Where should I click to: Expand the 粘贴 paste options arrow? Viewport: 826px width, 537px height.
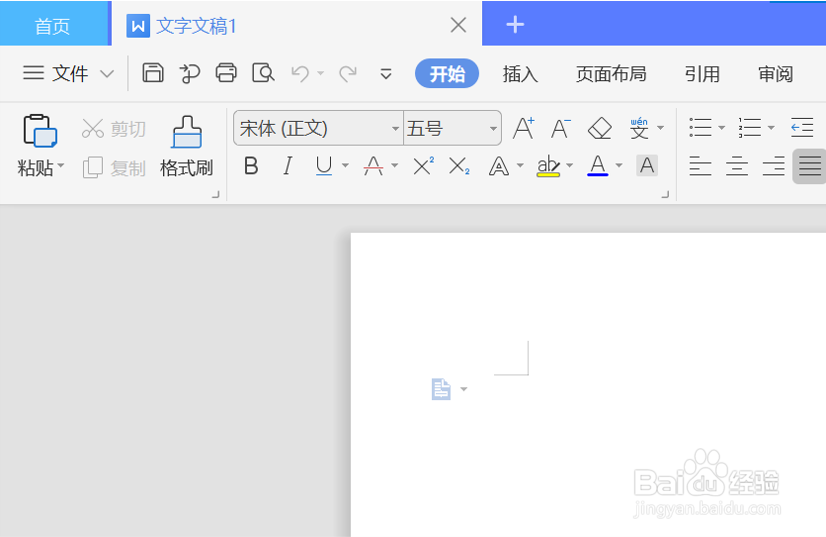[61, 166]
